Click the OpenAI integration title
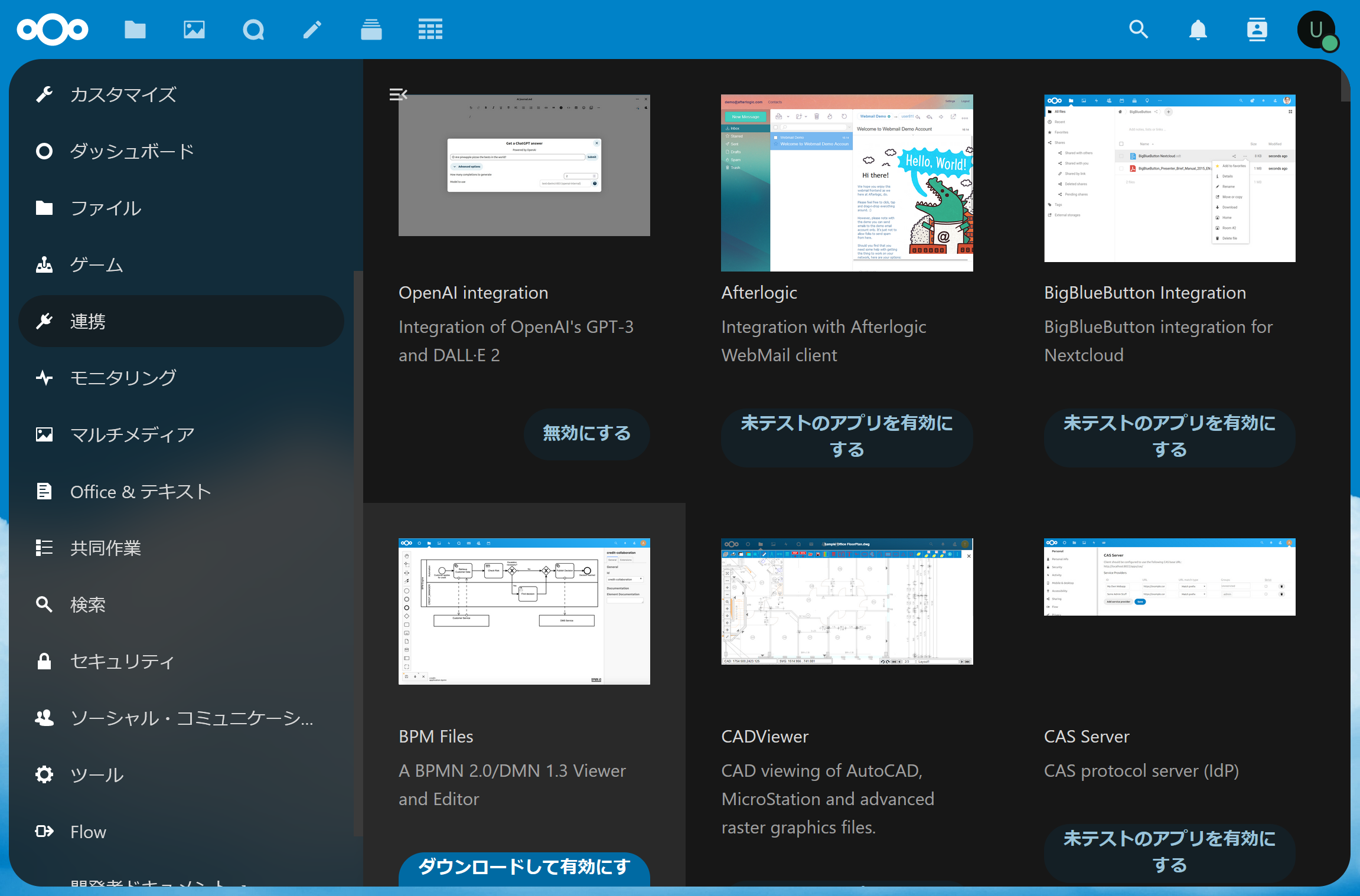 (473, 293)
